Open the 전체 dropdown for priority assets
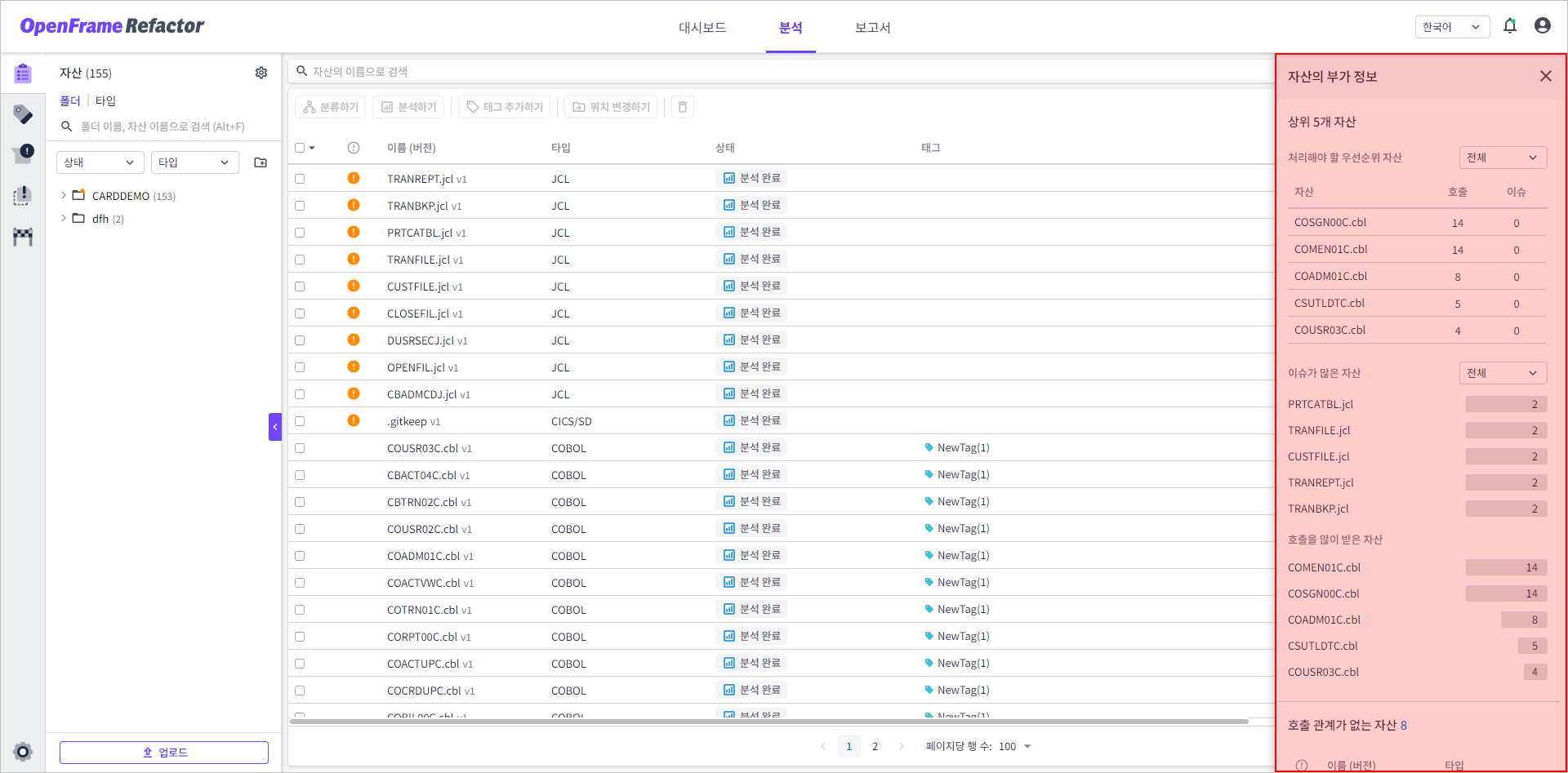This screenshot has width=1568, height=773. [x=1503, y=158]
